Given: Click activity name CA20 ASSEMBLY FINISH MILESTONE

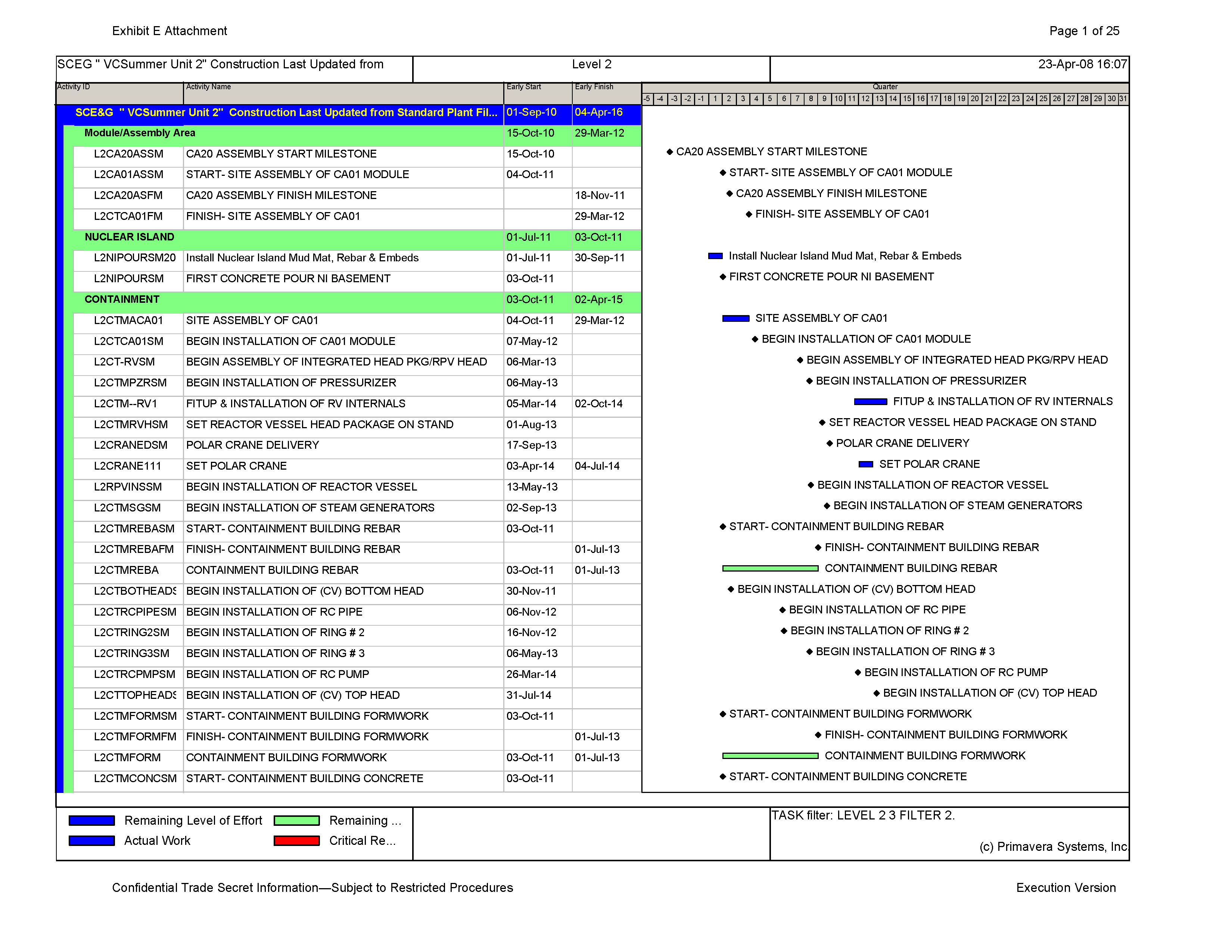Looking at the screenshot, I should click(x=281, y=196).
